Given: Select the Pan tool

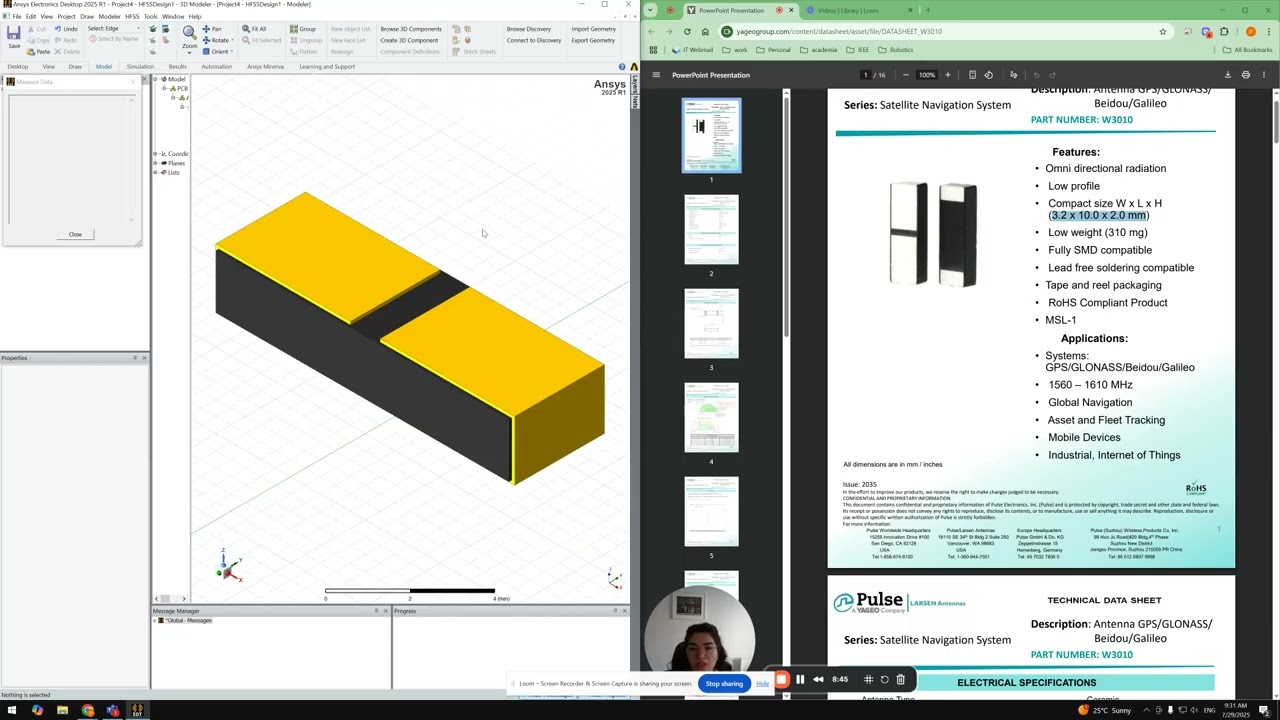Looking at the screenshot, I should pos(212,29).
